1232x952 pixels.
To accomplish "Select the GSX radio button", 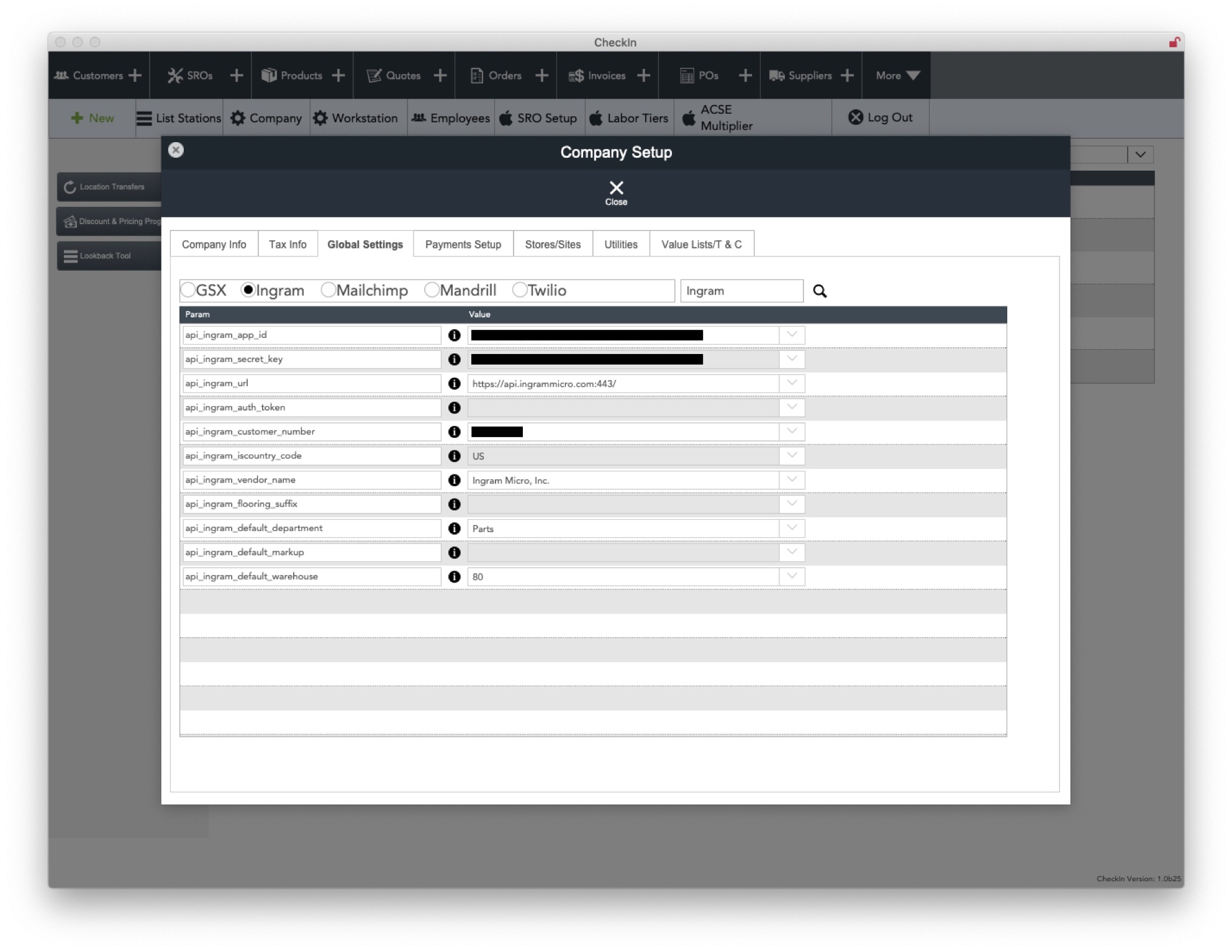I will 188,290.
